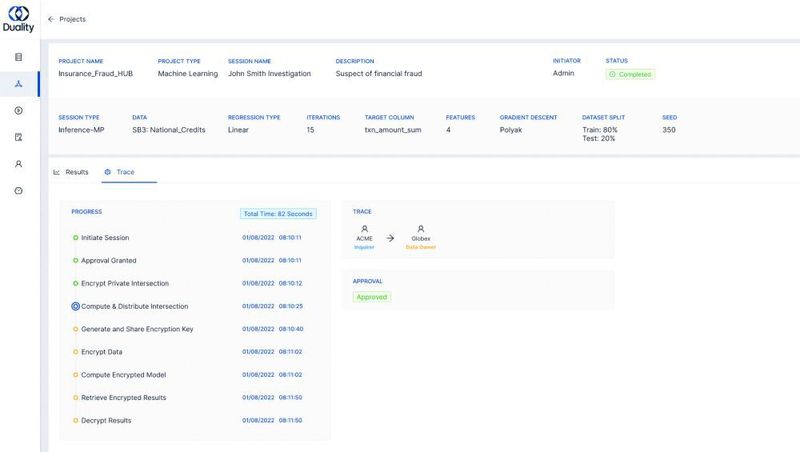Click the Admin initiator value
The image size is (800, 452).
click(563, 73)
